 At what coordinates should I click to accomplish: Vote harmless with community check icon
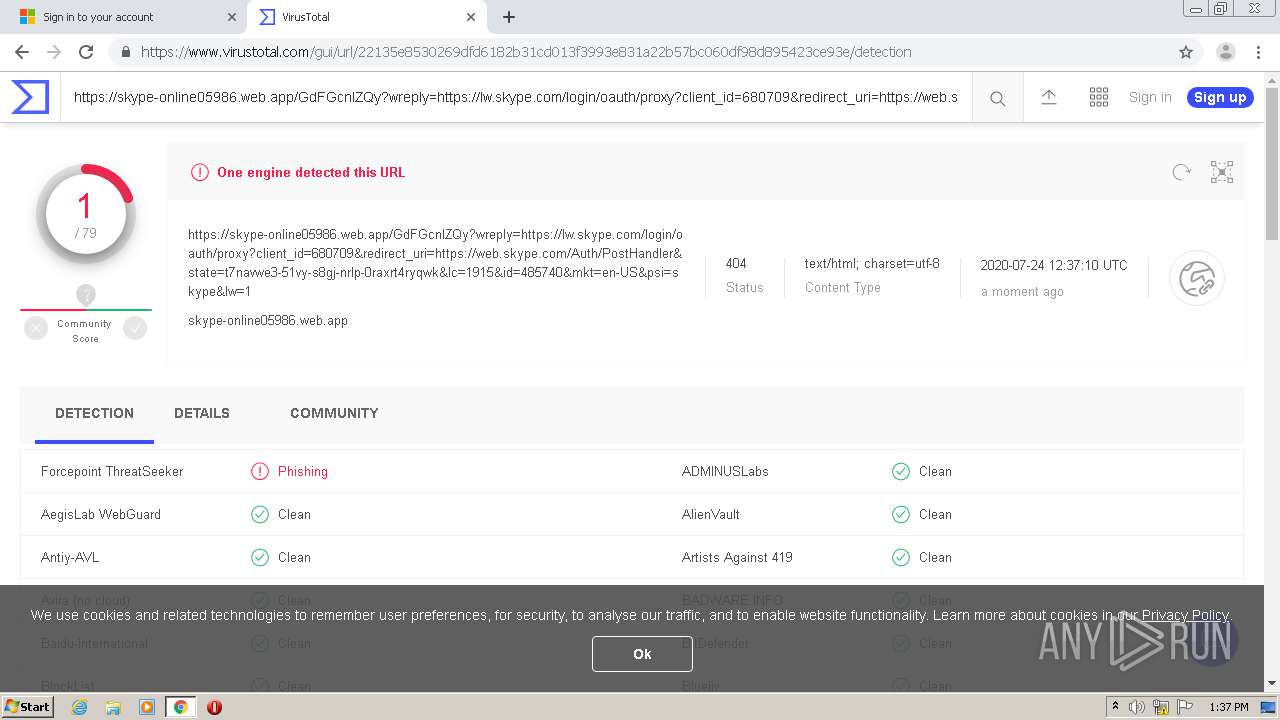click(135, 327)
